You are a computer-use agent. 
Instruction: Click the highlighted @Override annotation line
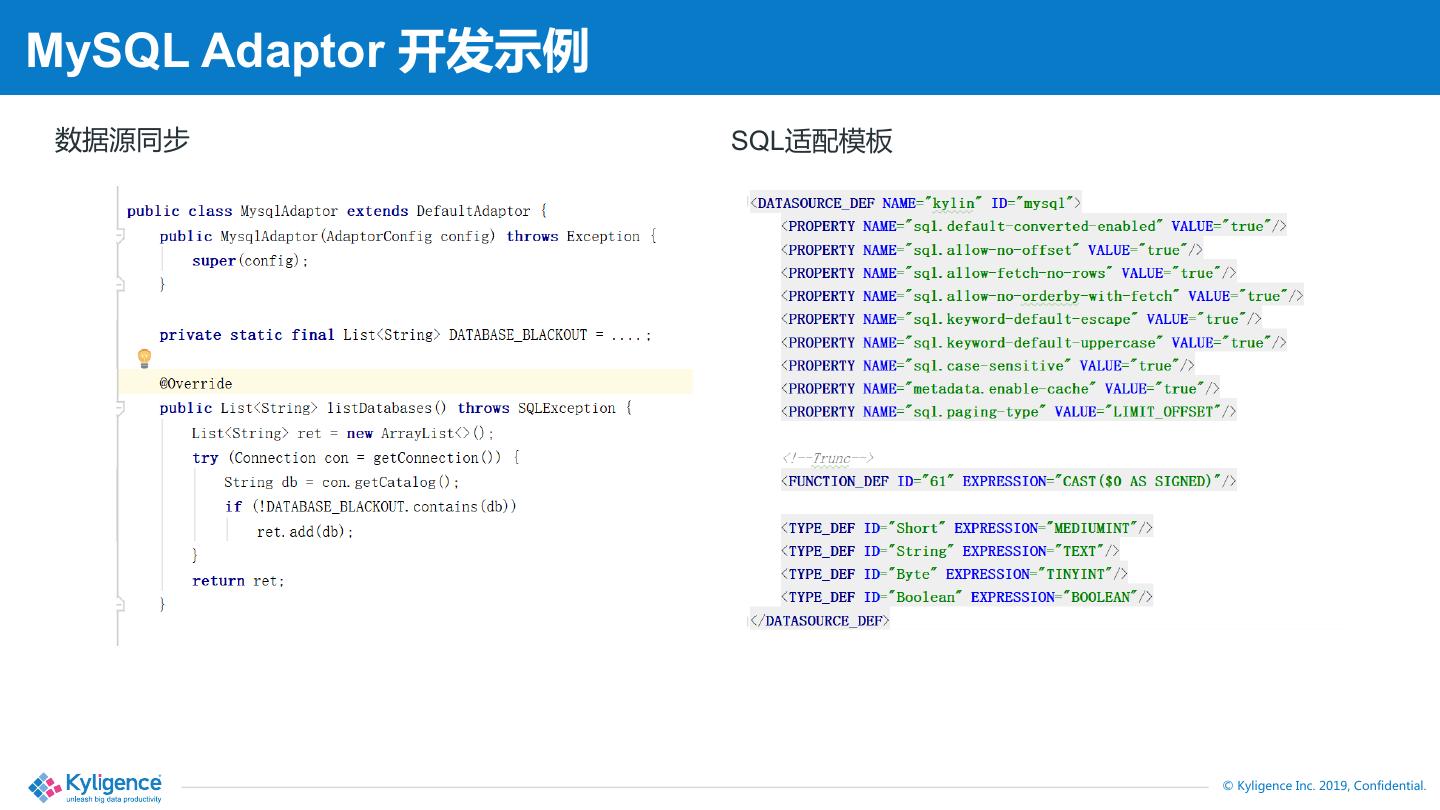pos(196,383)
